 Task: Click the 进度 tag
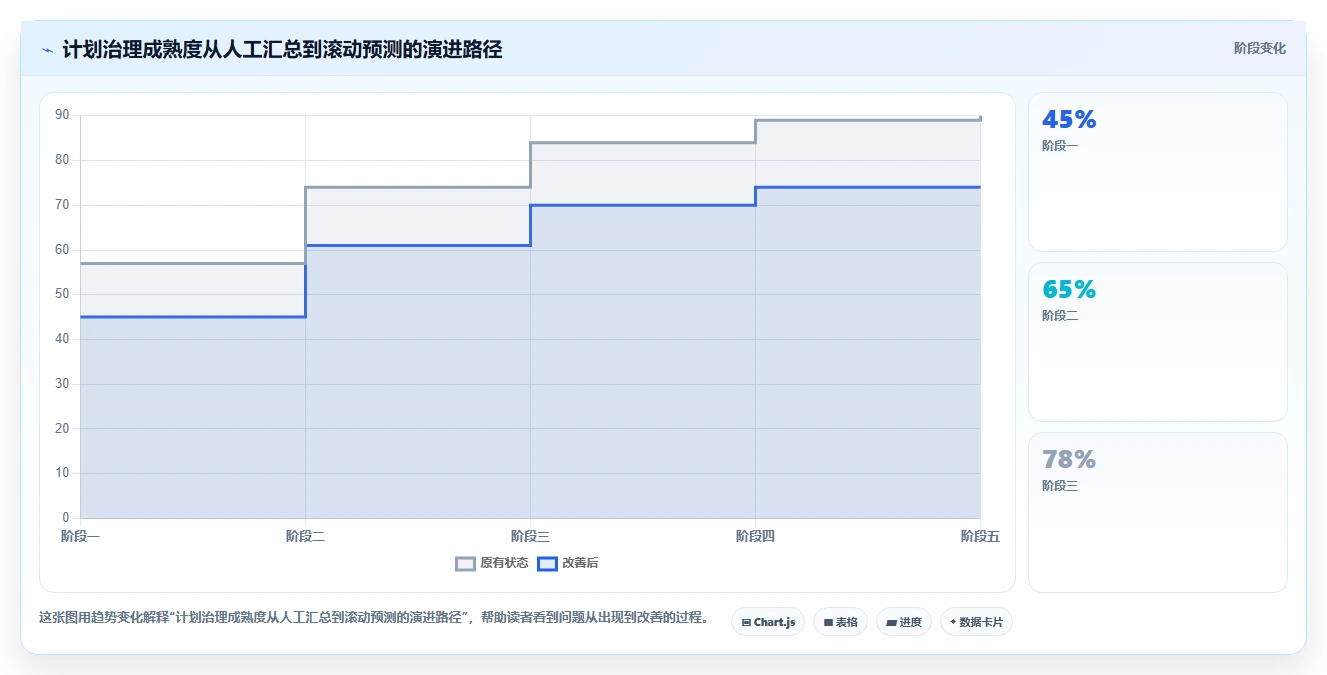click(x=904, y=622)
